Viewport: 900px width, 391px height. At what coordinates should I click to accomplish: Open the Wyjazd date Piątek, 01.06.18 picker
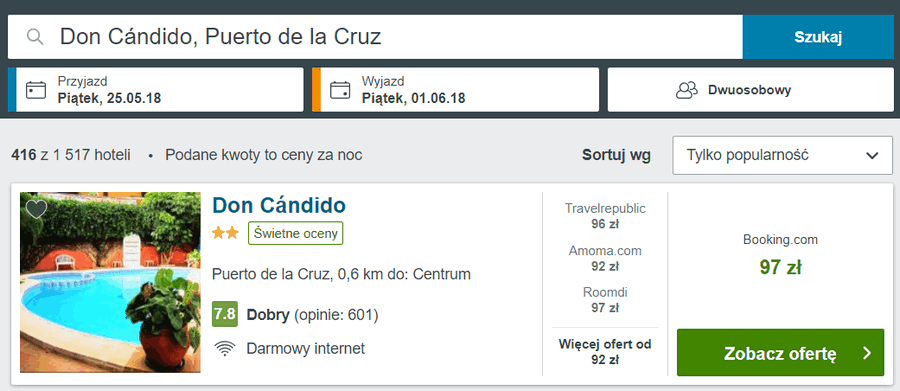click(455, 90)
